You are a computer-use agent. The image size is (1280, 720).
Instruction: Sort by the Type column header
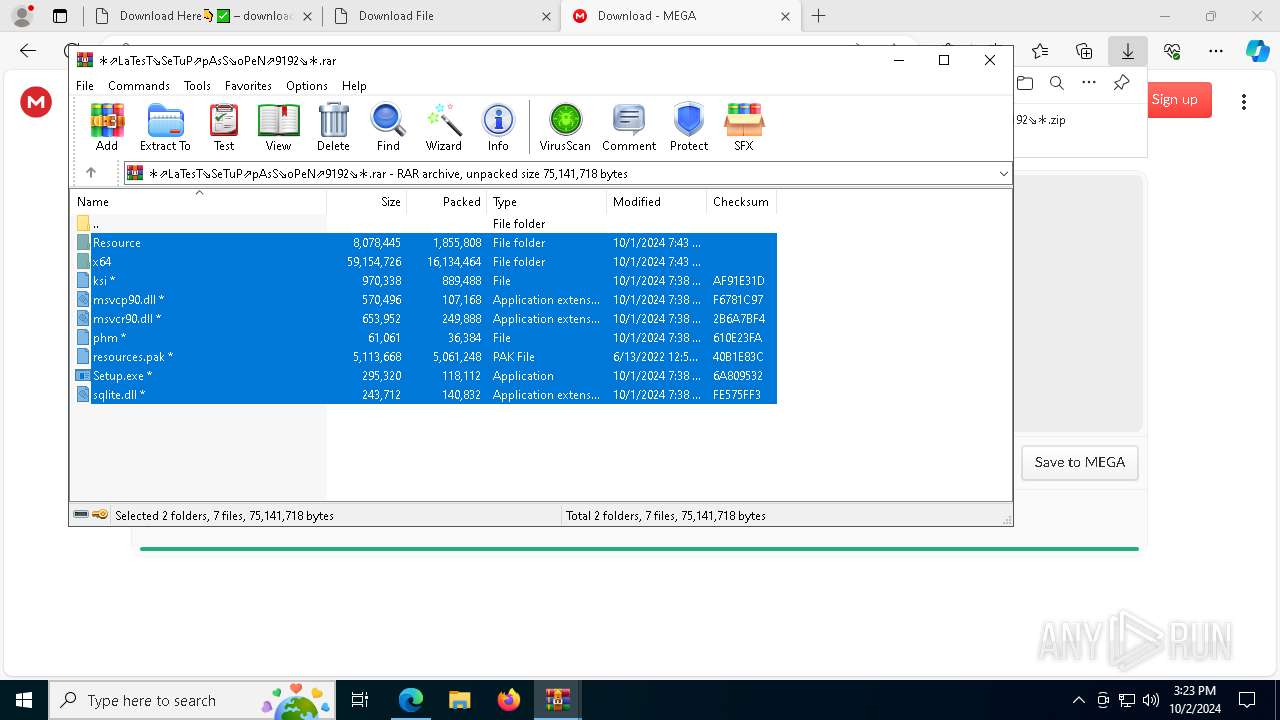pyautogui.click(x=547, y=202)
